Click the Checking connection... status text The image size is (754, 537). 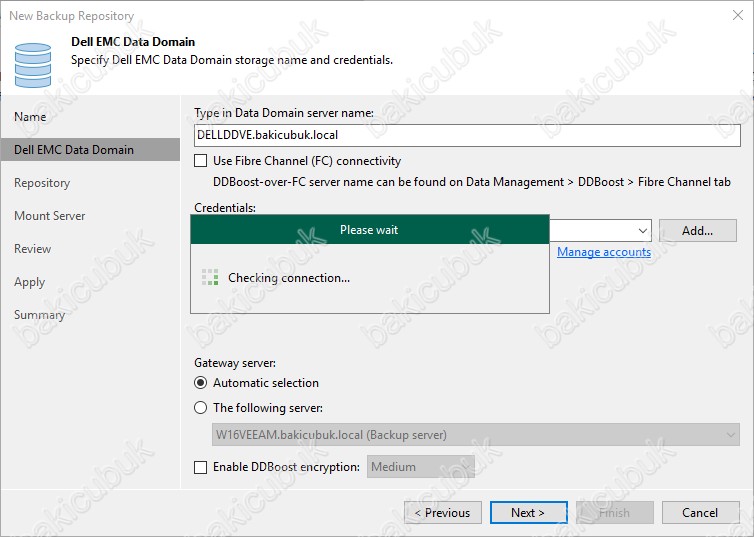[289, 278]
